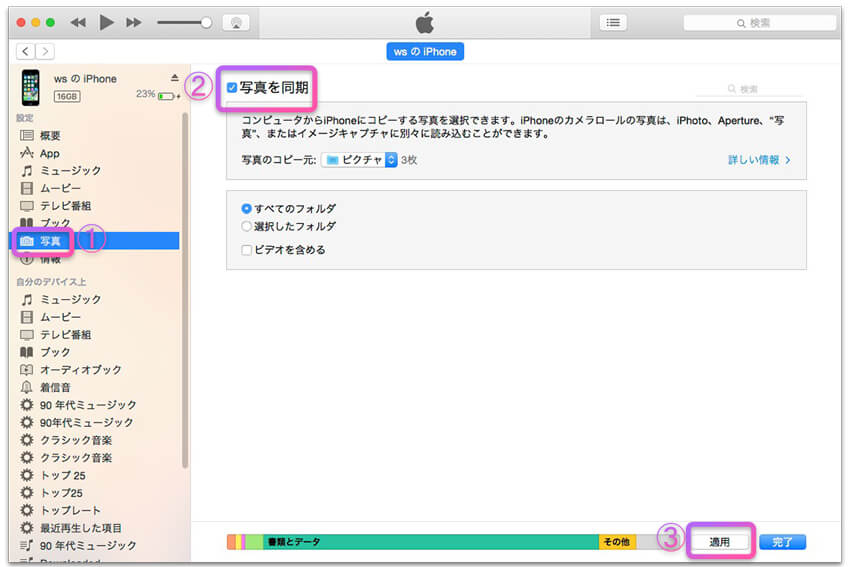Click the camera icon beside 写真
Viewport: 850px width, 567px height.
coord(27,241)
